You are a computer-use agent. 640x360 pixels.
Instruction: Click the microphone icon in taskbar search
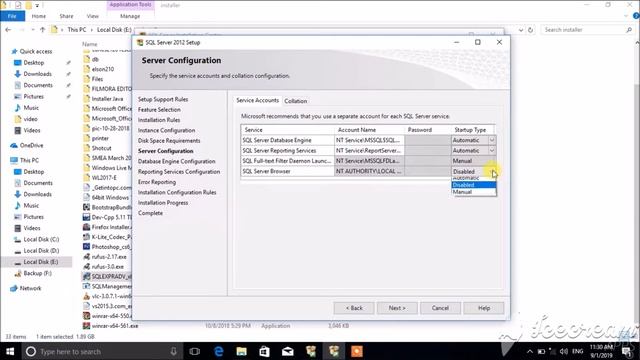click(173, 351)
